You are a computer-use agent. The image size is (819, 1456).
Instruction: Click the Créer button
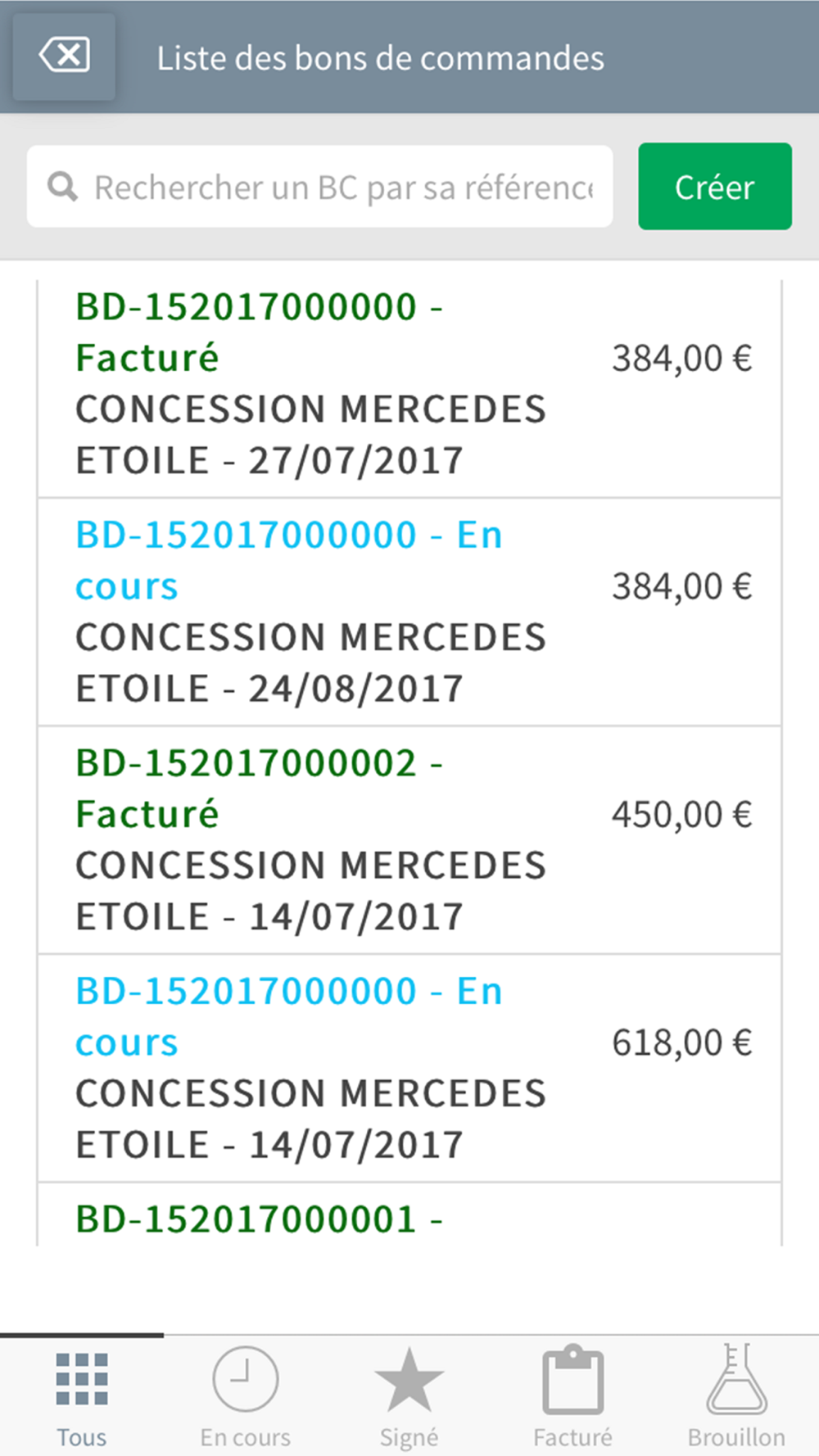coord(715,187)
